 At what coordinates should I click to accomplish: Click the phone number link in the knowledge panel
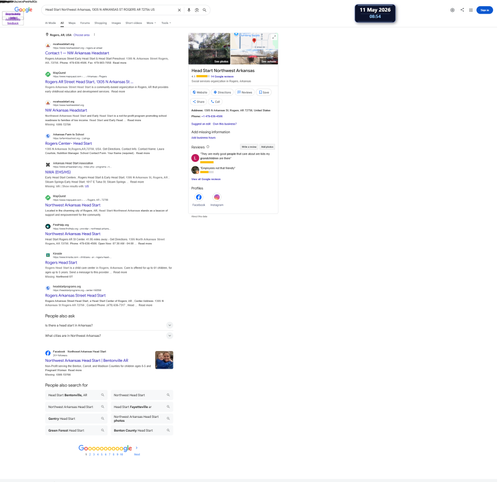click(212, 116)
